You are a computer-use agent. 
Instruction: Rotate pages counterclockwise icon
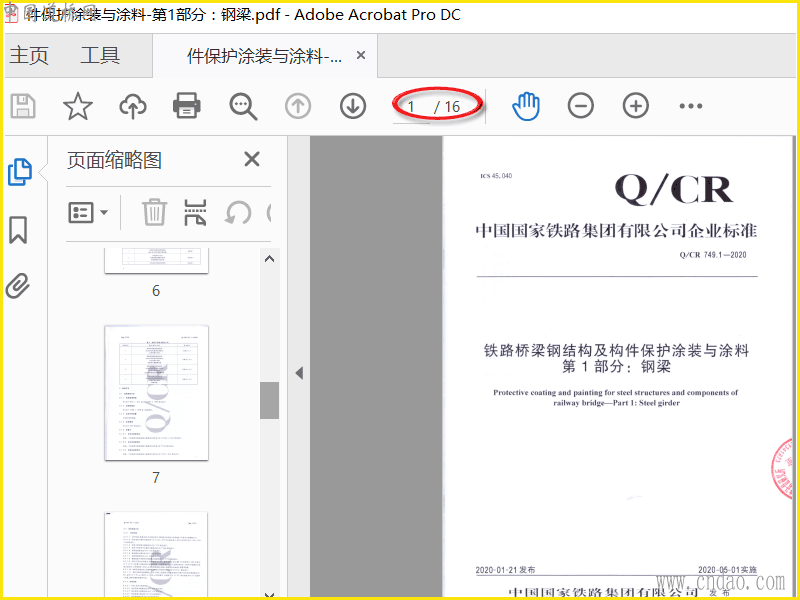(x=238, y=213)
